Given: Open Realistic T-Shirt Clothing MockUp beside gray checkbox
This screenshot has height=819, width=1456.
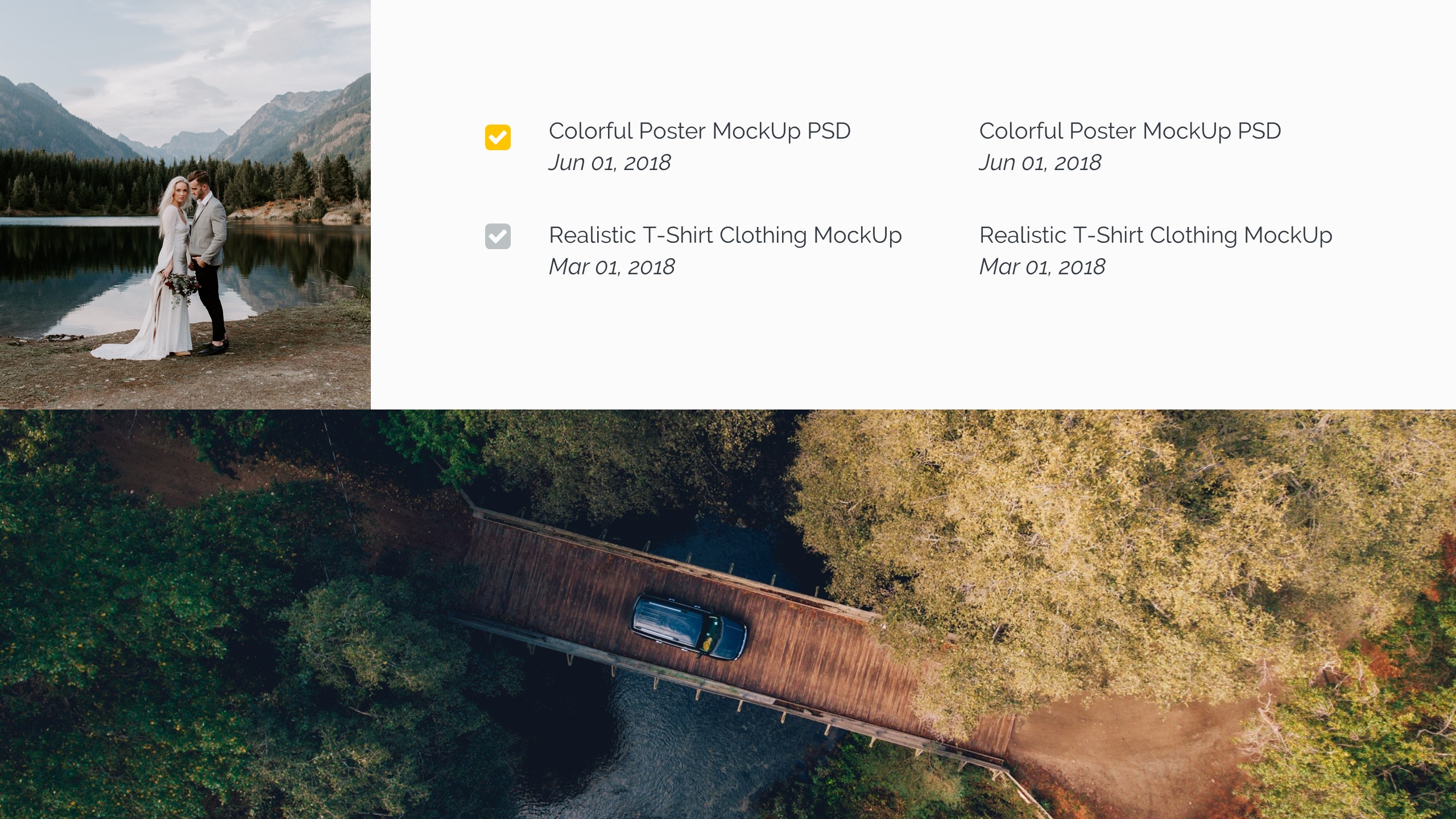Looking at the screenshot, I should pyautogui.click(x=725, y=235).
